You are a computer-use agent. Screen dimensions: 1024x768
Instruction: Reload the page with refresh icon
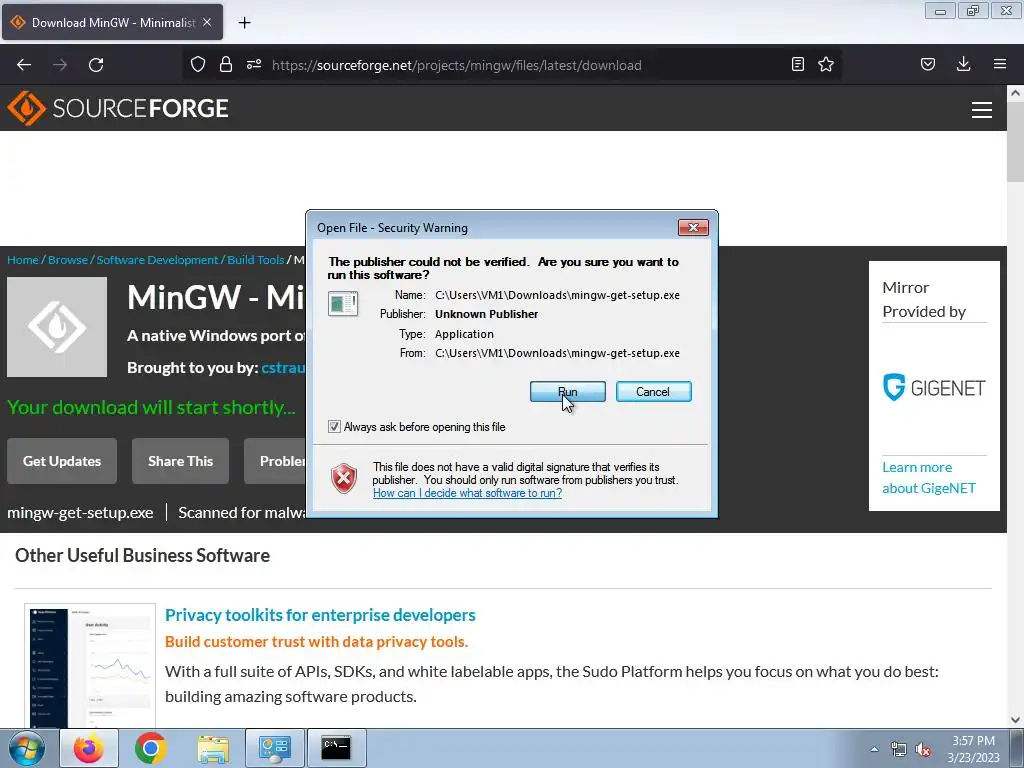(96, 65)
